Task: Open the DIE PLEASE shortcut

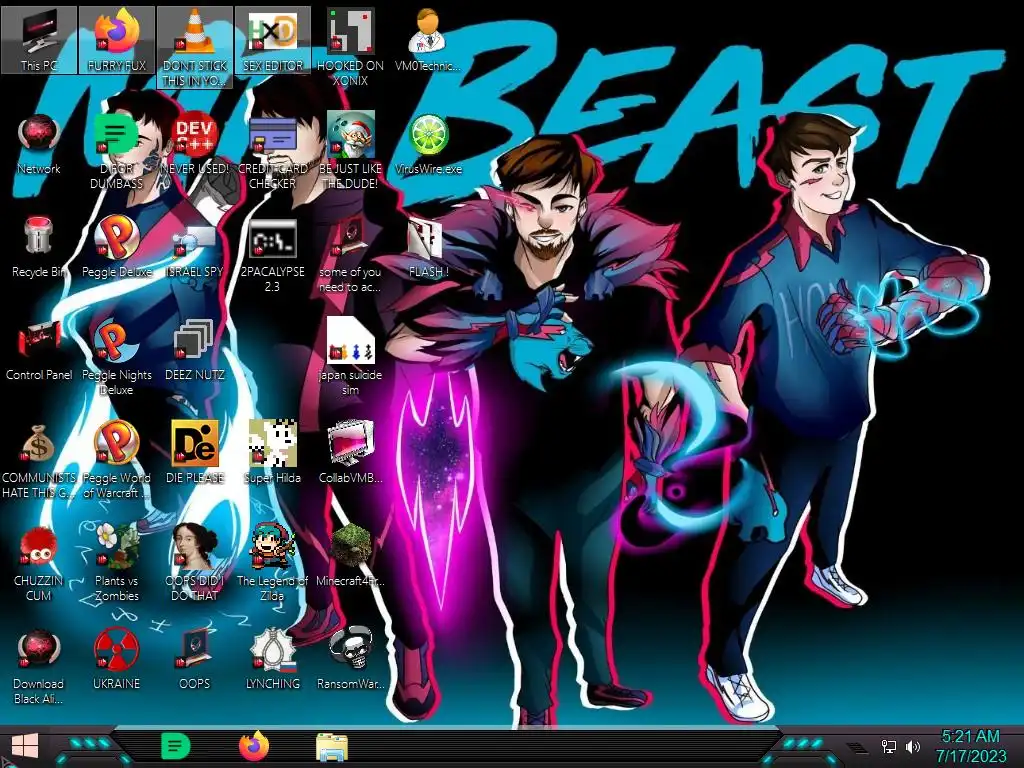Action: coord(195,452)
